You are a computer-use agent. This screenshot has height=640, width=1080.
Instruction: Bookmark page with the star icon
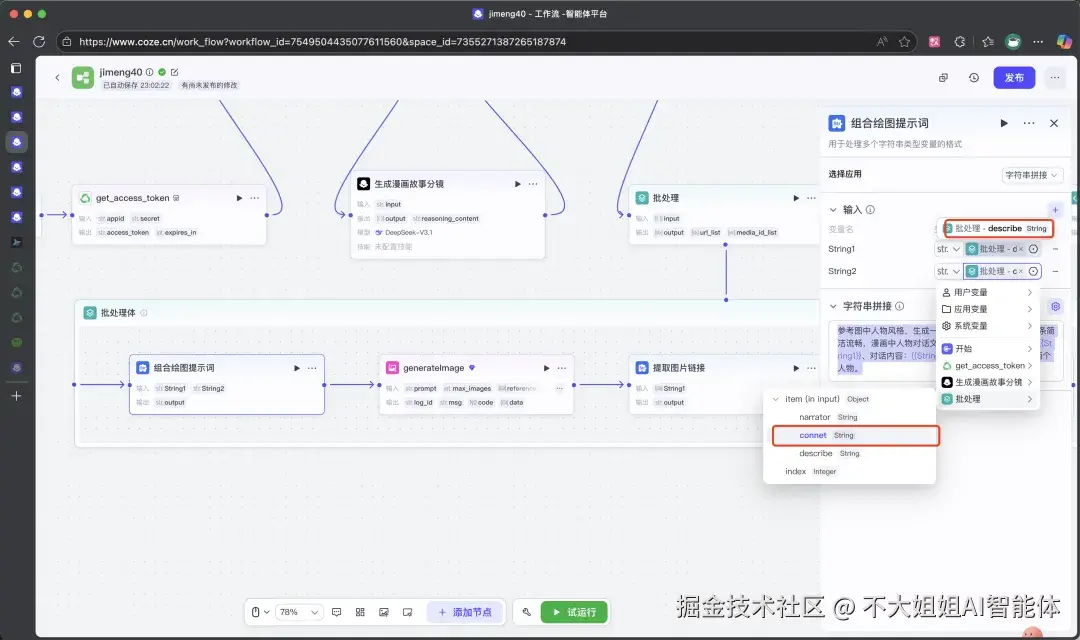904,42
